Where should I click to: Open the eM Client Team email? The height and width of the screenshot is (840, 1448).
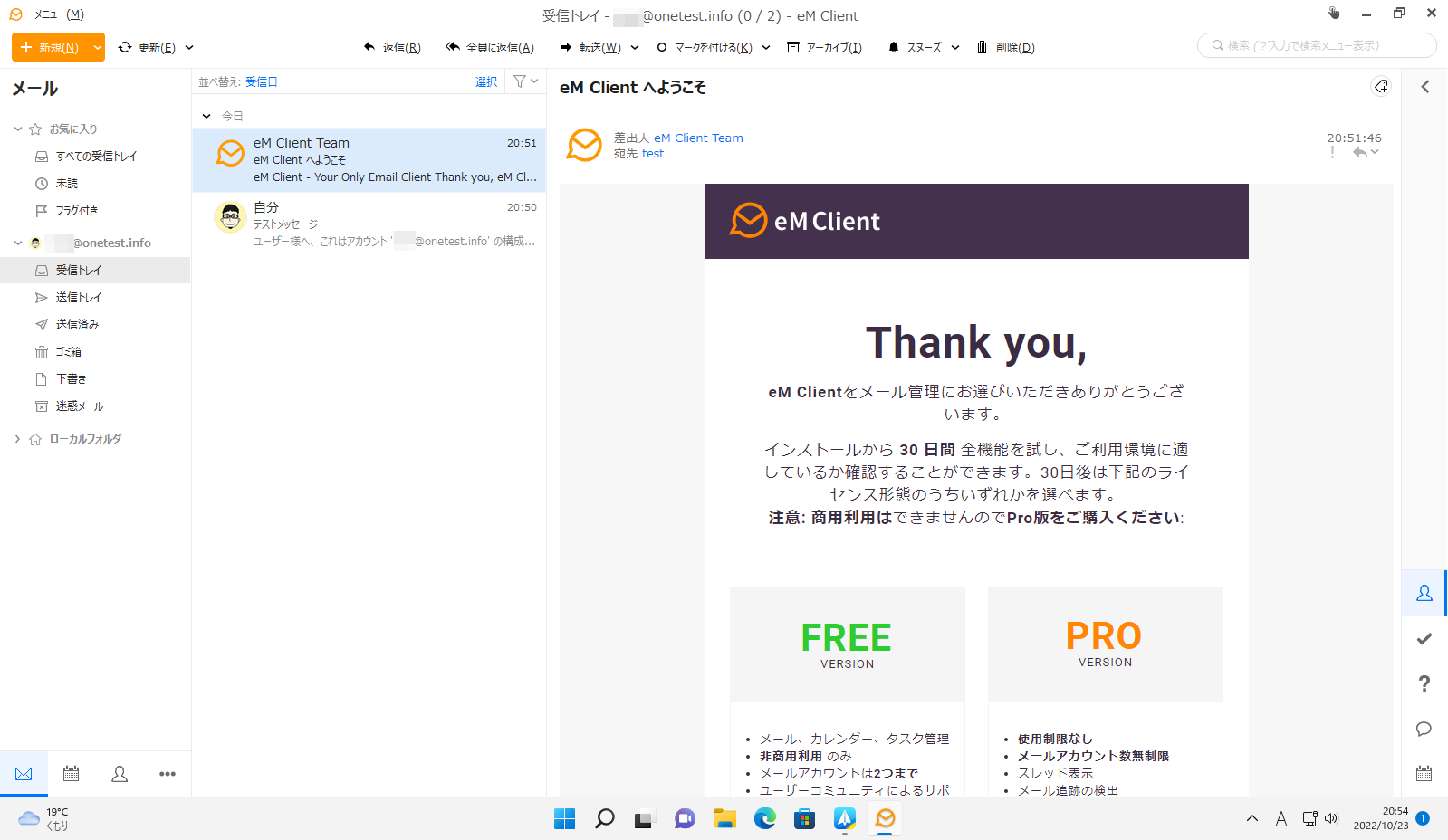(369, 159)
